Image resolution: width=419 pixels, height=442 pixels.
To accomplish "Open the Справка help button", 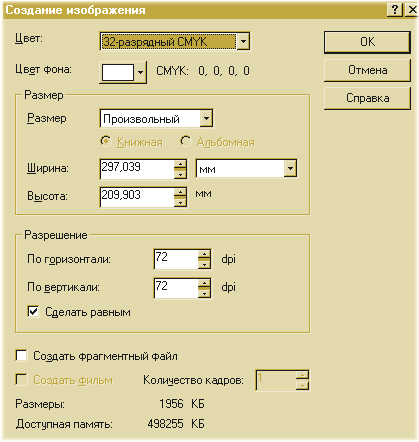I will [367, 98].
